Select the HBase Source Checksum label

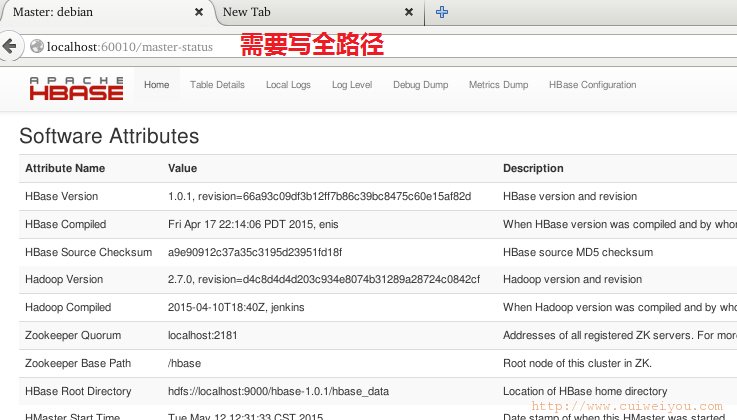(x=88, y=252)
